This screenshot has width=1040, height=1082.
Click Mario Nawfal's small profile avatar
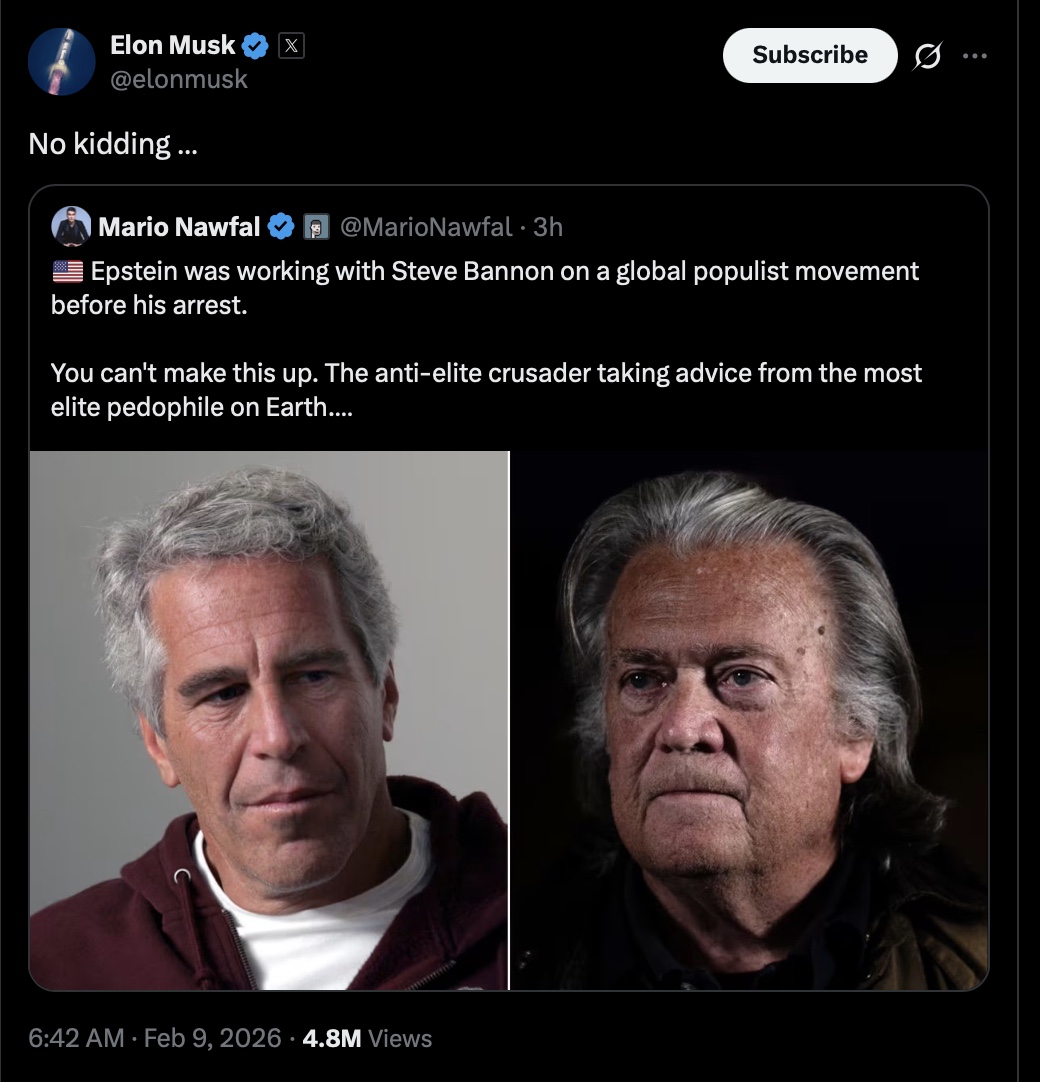[x=70, y=226]
